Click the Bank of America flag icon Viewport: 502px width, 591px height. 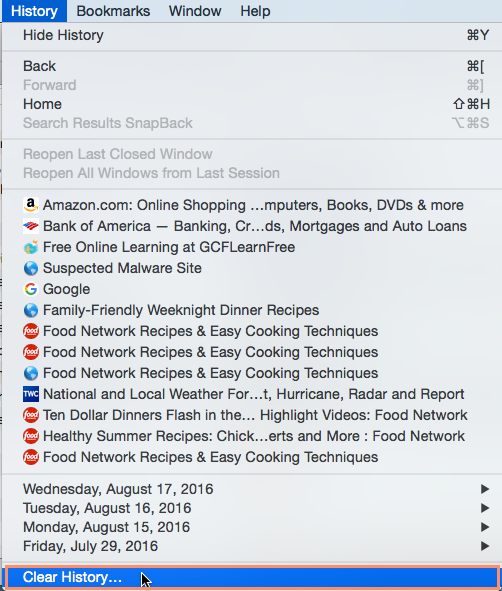pos(31,226)
